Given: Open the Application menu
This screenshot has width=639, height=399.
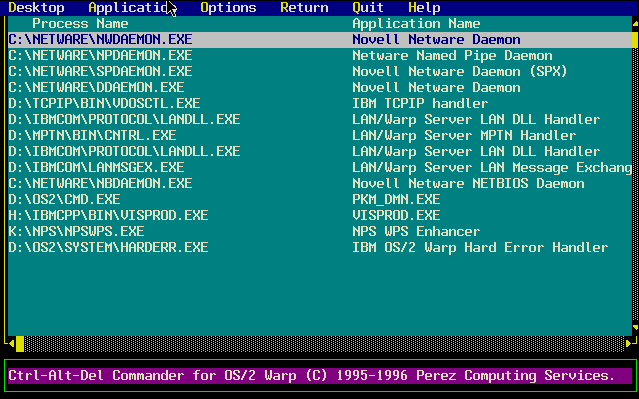Looking at the screenshot, I should (132, 8).
